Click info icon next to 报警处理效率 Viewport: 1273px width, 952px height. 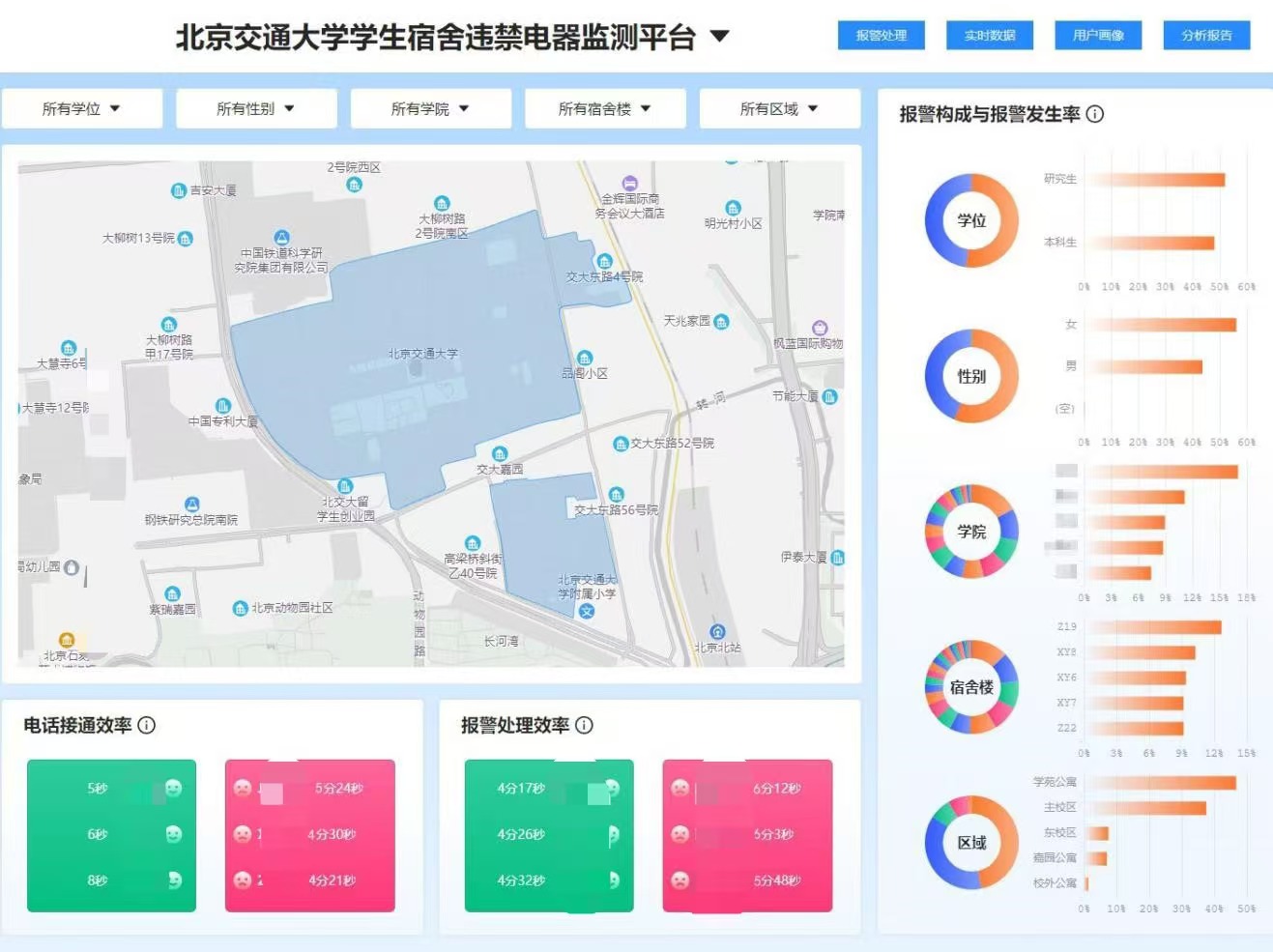[x=584, y=725]
